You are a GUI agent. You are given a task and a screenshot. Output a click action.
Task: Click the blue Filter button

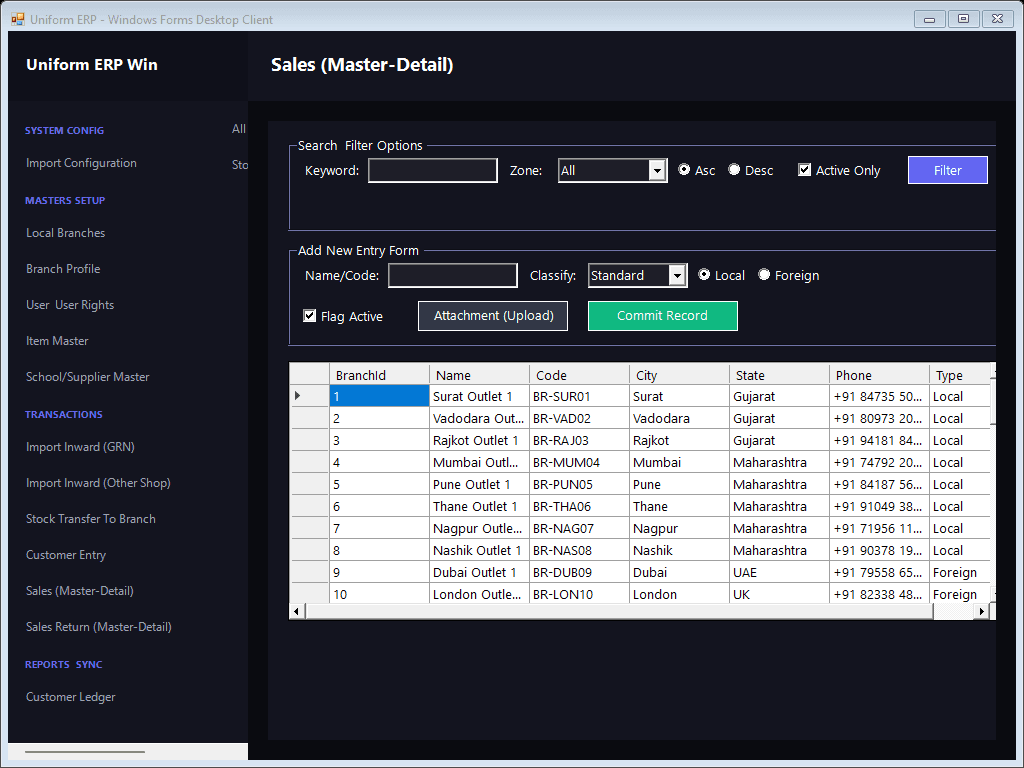coord(947,170)
